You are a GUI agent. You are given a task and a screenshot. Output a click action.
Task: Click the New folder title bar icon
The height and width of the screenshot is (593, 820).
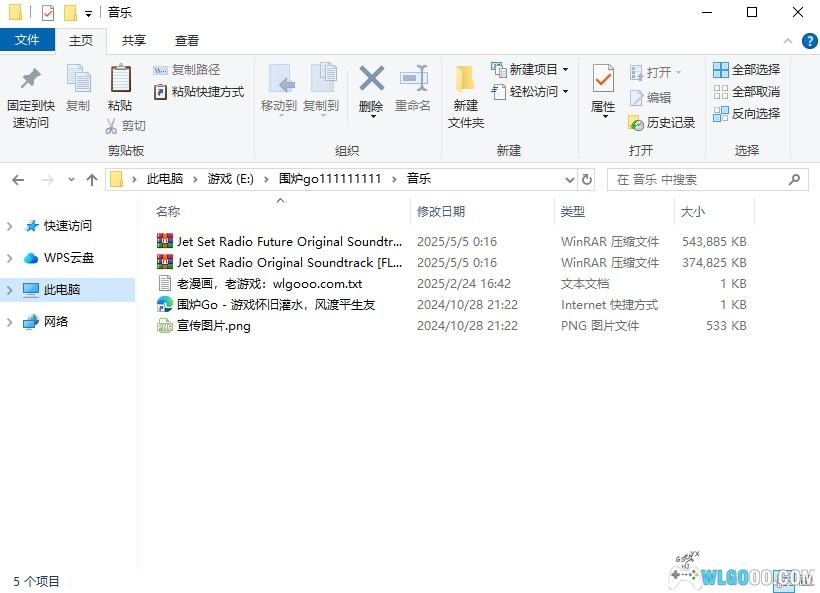point(70,13)
